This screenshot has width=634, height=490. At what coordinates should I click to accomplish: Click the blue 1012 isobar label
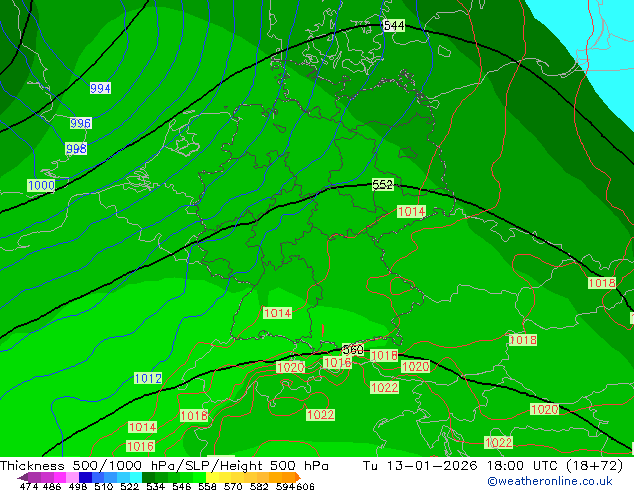coord(148,378)
